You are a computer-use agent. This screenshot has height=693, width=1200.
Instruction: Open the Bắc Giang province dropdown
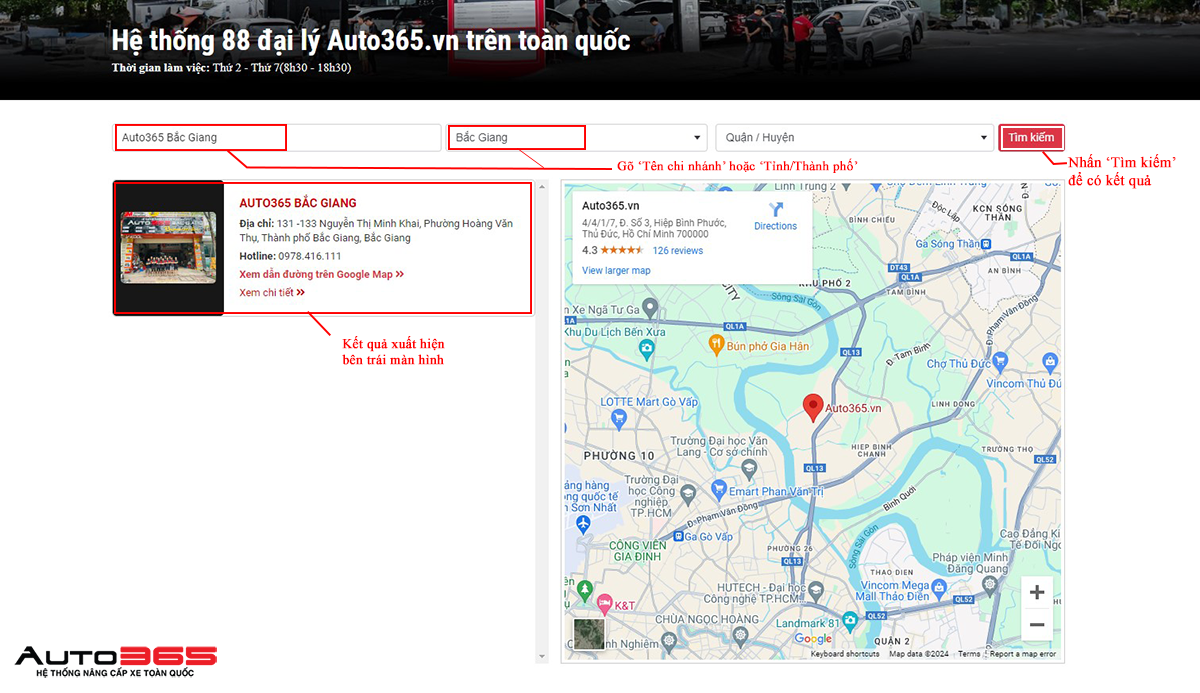[578, 138]
